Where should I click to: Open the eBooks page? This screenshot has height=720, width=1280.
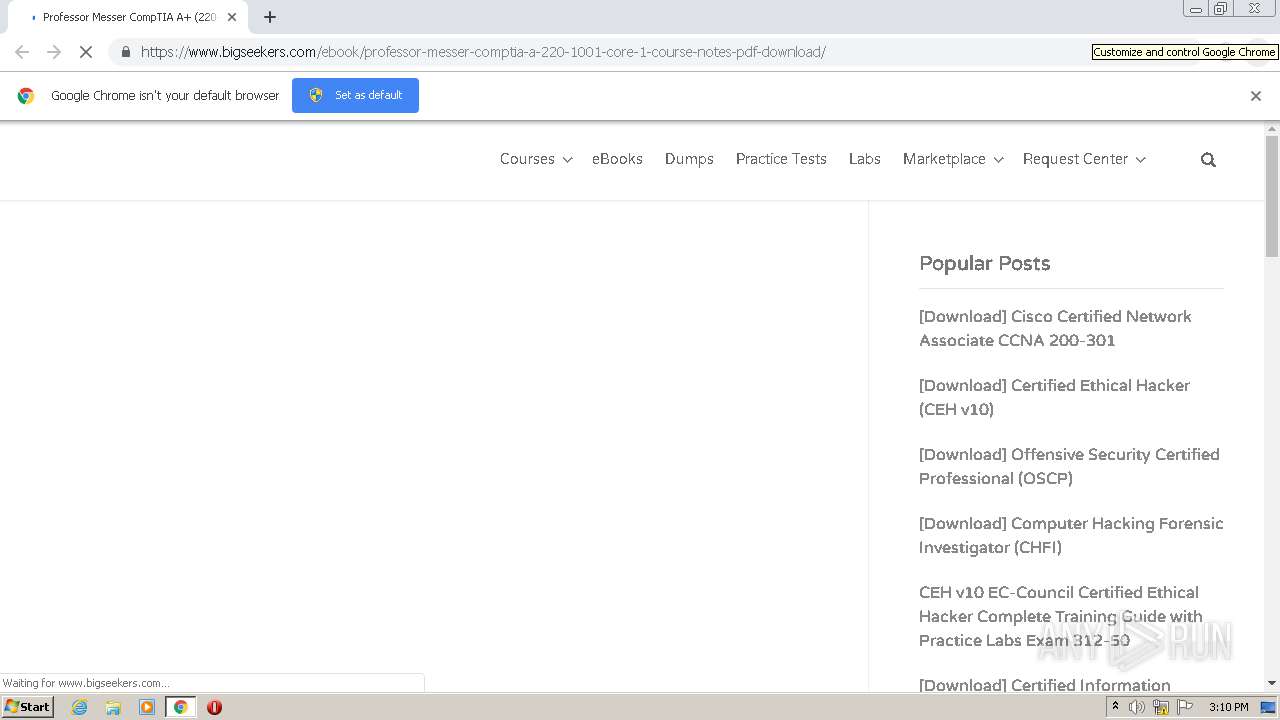(x=617, y=159)
